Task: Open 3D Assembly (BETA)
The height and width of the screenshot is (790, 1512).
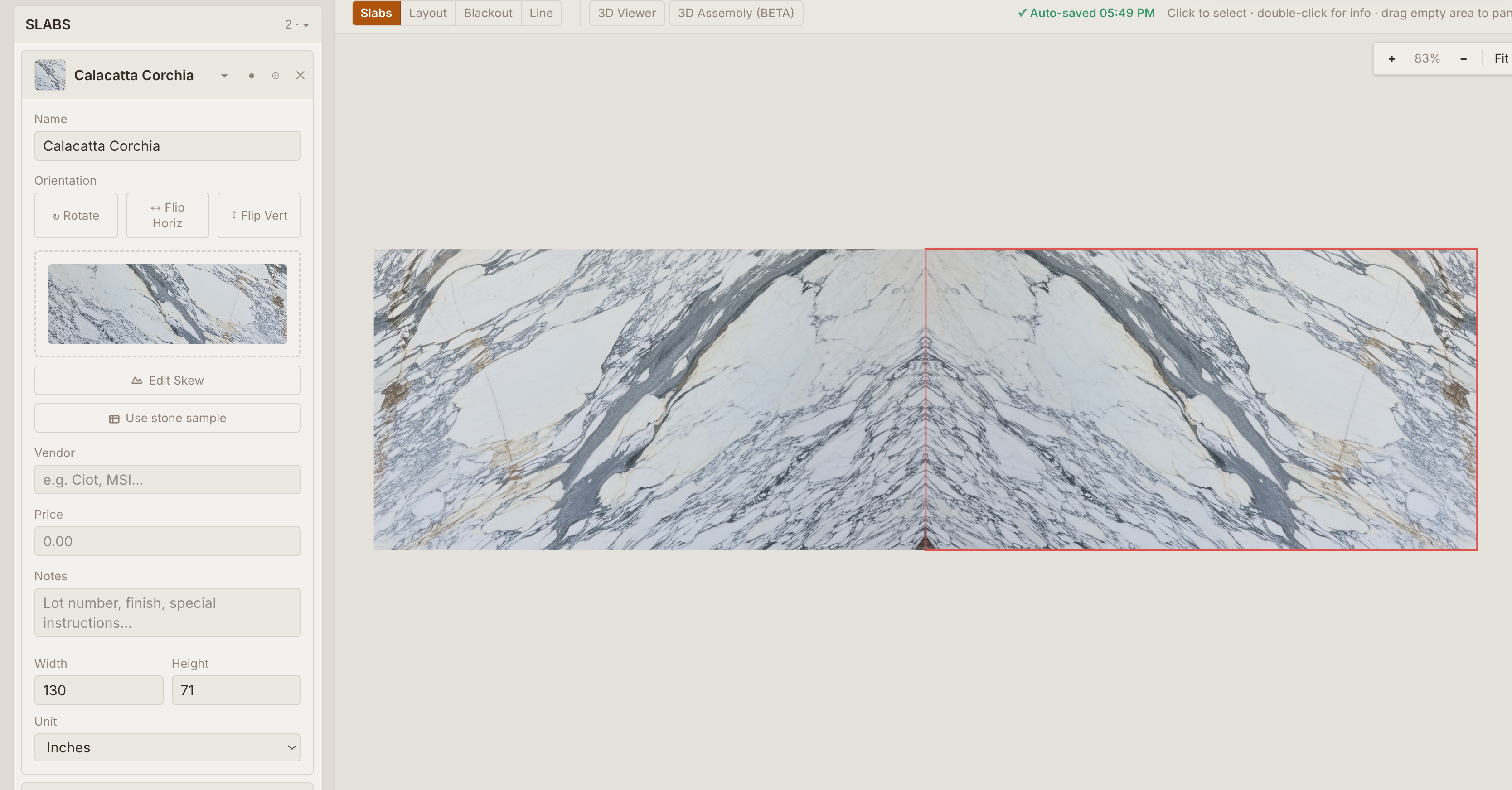Action: (736, 13)
